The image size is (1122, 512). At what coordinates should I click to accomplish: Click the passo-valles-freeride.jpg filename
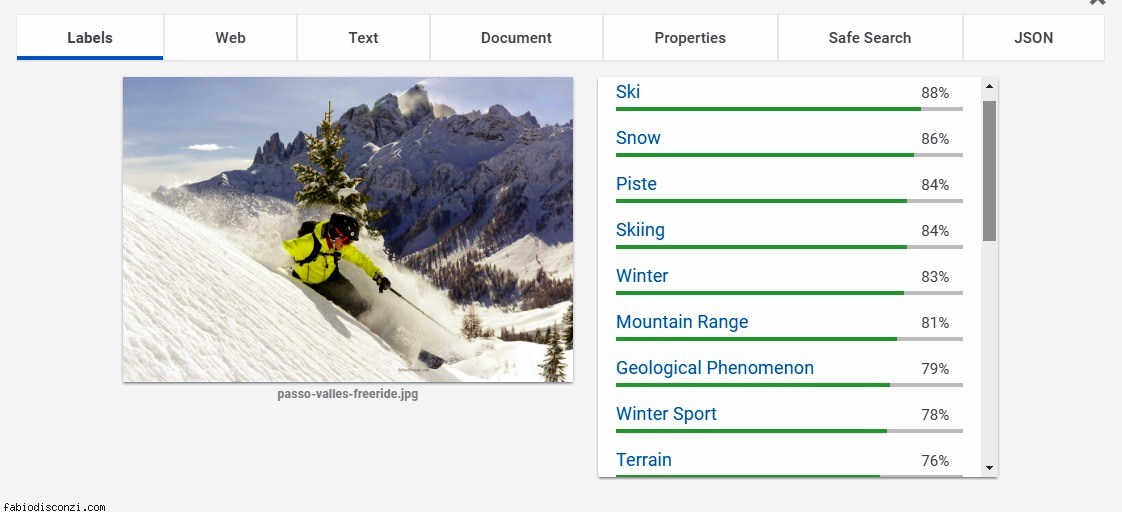347,394
